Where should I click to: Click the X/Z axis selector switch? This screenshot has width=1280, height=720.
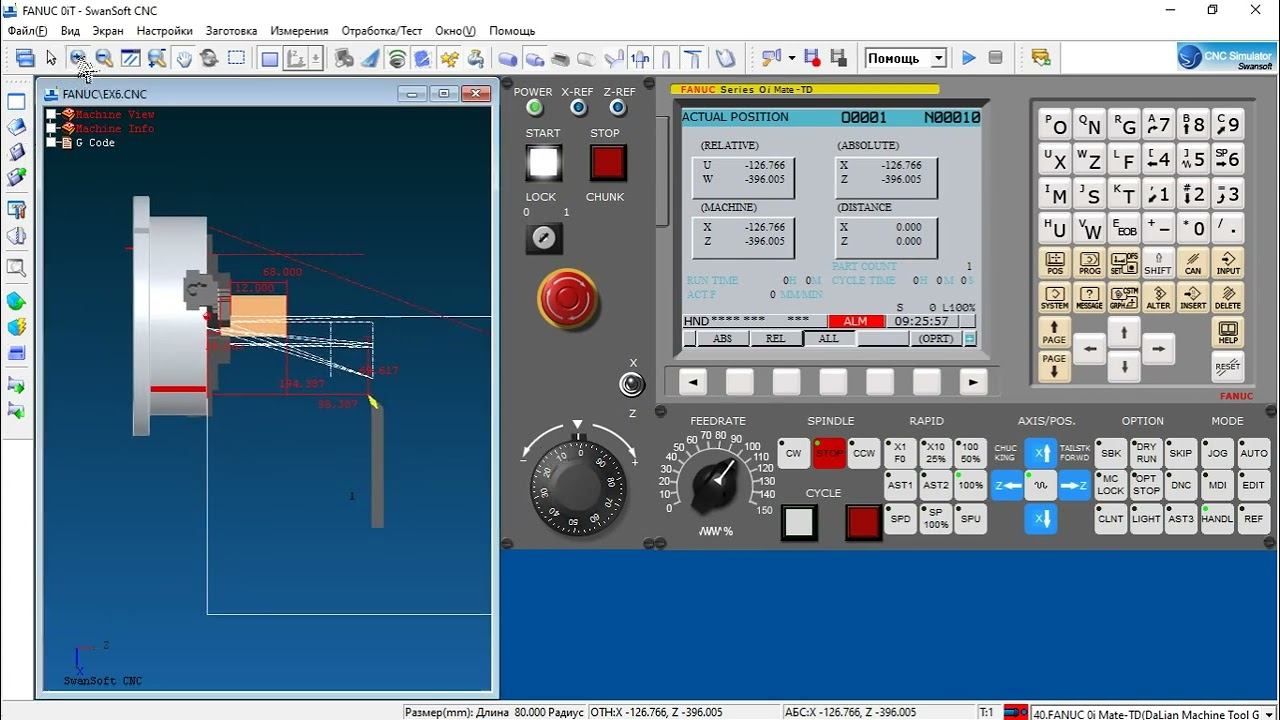(631, 384)
